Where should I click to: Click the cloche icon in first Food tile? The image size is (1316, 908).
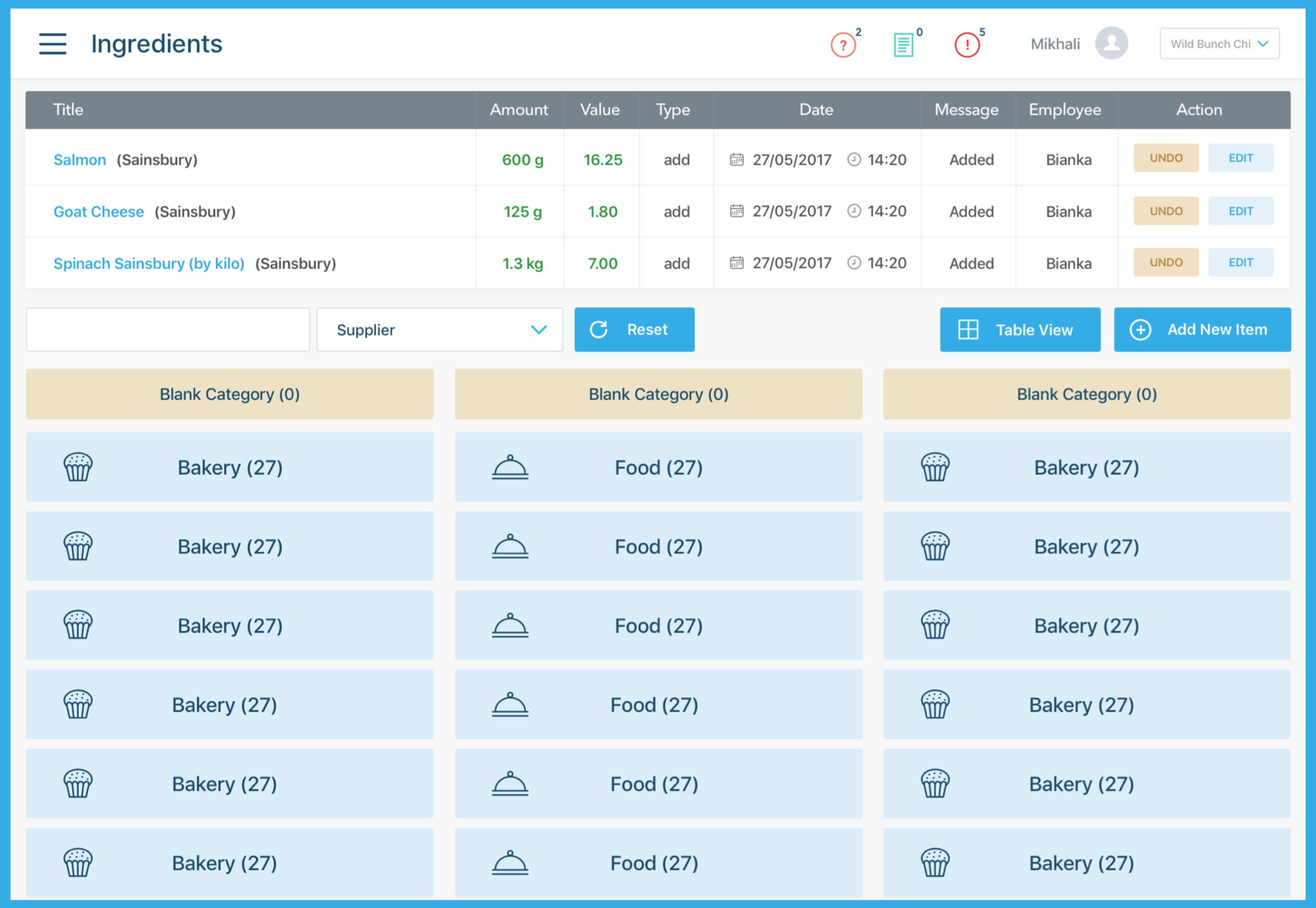510,467
